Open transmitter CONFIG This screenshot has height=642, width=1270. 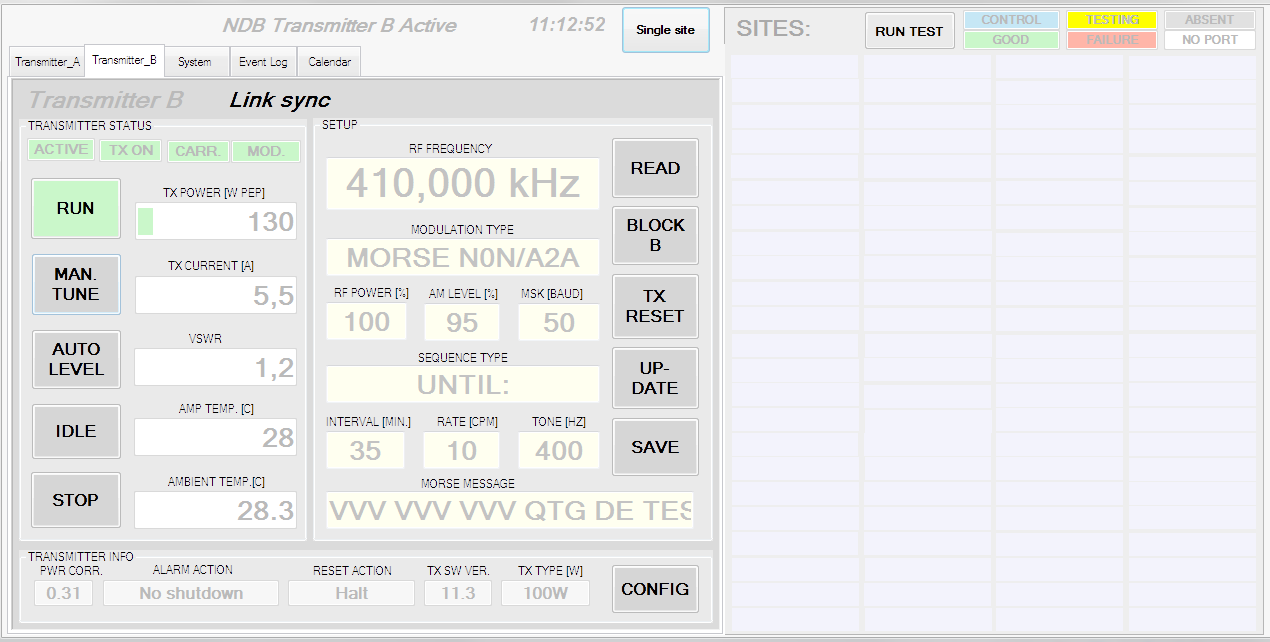click(x=655, y=589)
